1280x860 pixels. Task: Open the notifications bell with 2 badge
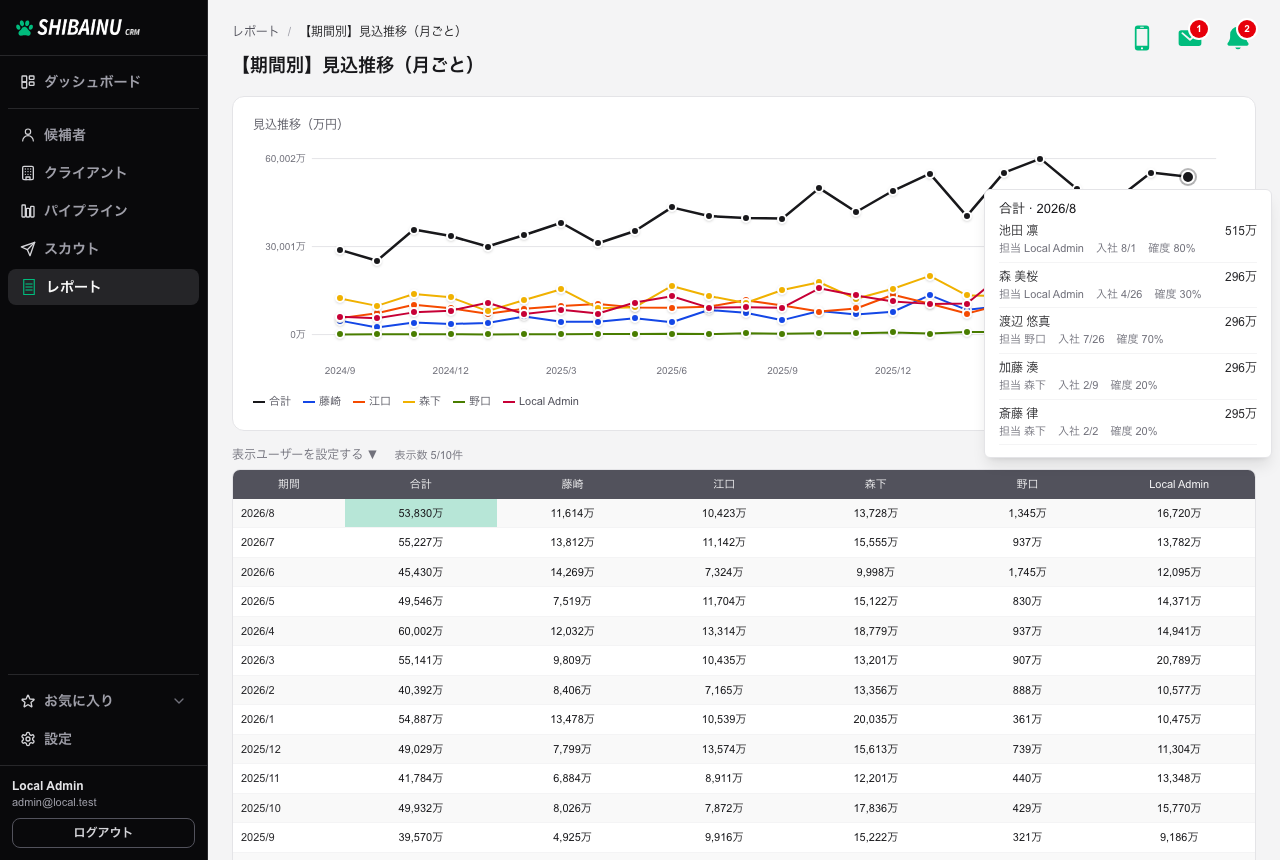click(x=1238, y=38)
